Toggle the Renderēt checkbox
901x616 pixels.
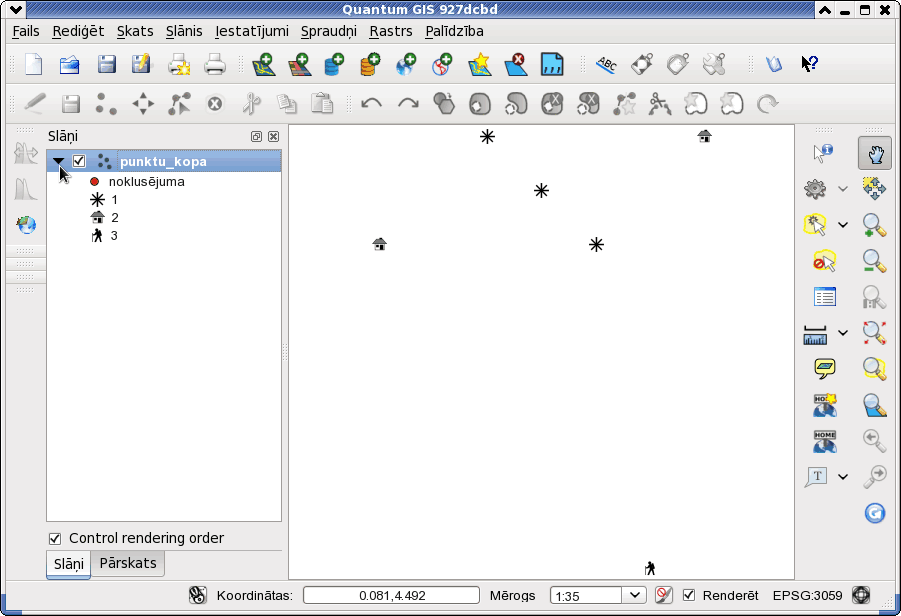[x=688, y=595]
